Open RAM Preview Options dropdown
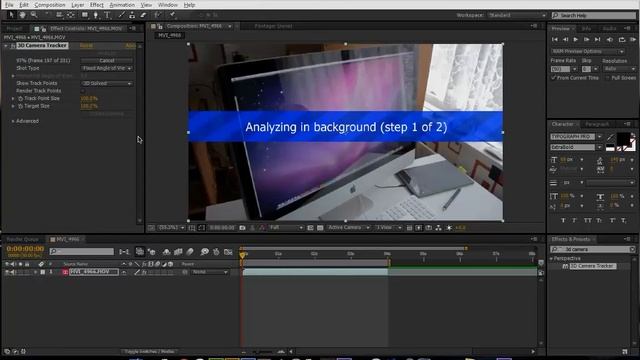 tap(587, 51)
